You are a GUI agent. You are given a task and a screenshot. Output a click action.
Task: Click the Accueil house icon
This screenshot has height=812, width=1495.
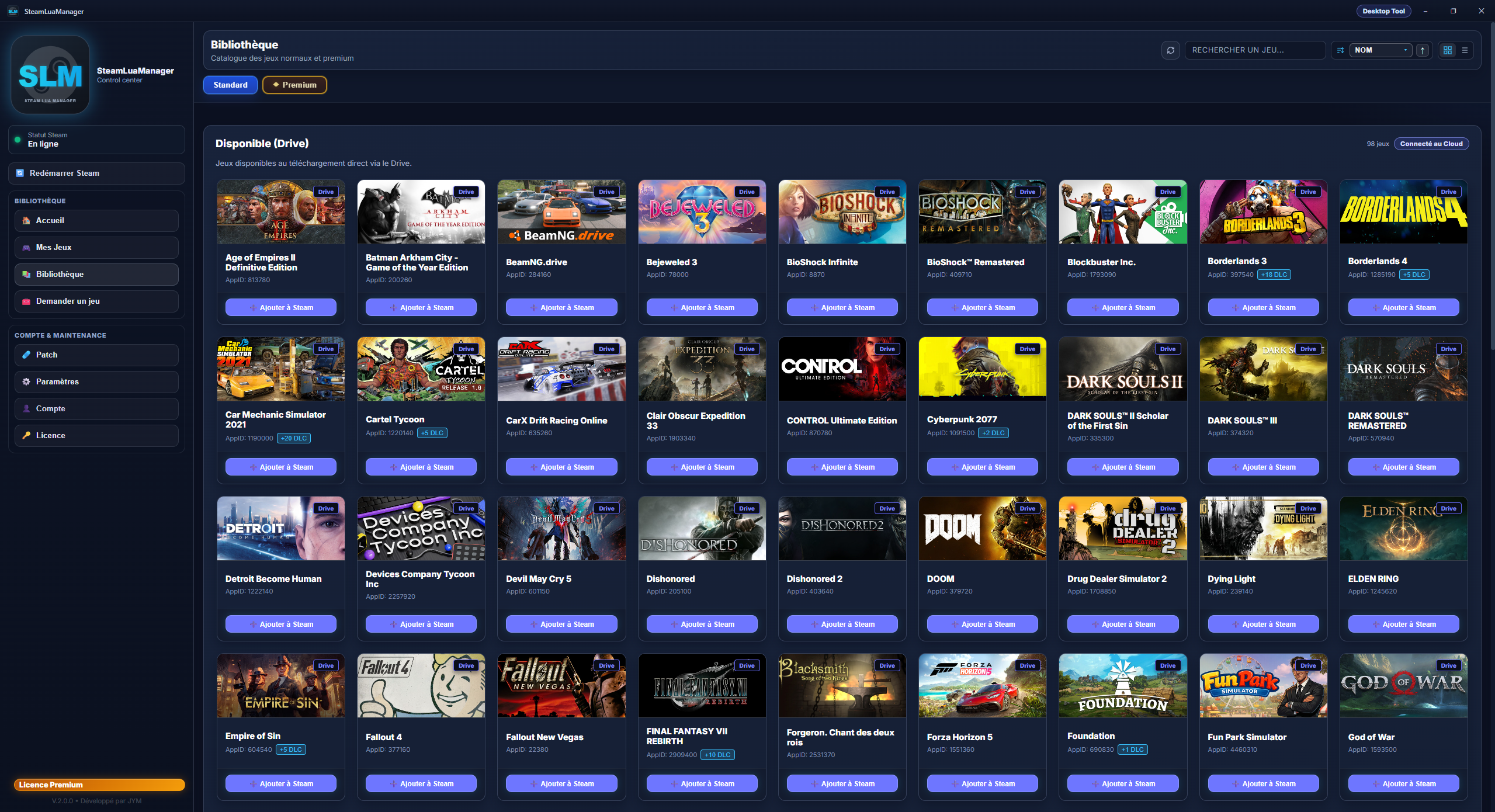pos(26,220)
